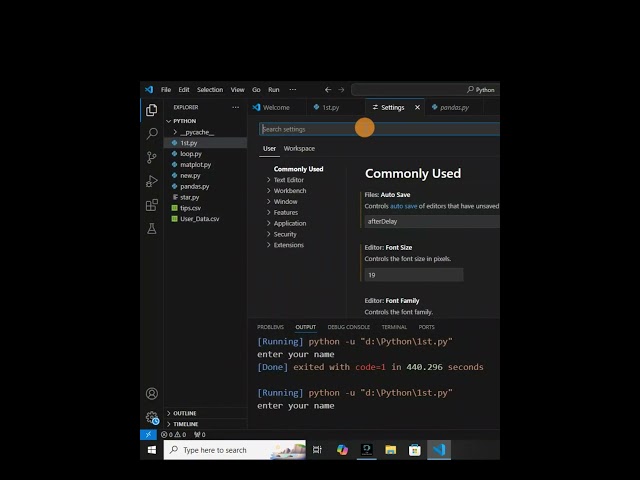Screen dimensions: 640x480
Task: Select the Workspace settings tab
Action: click(x=299, y=149)
